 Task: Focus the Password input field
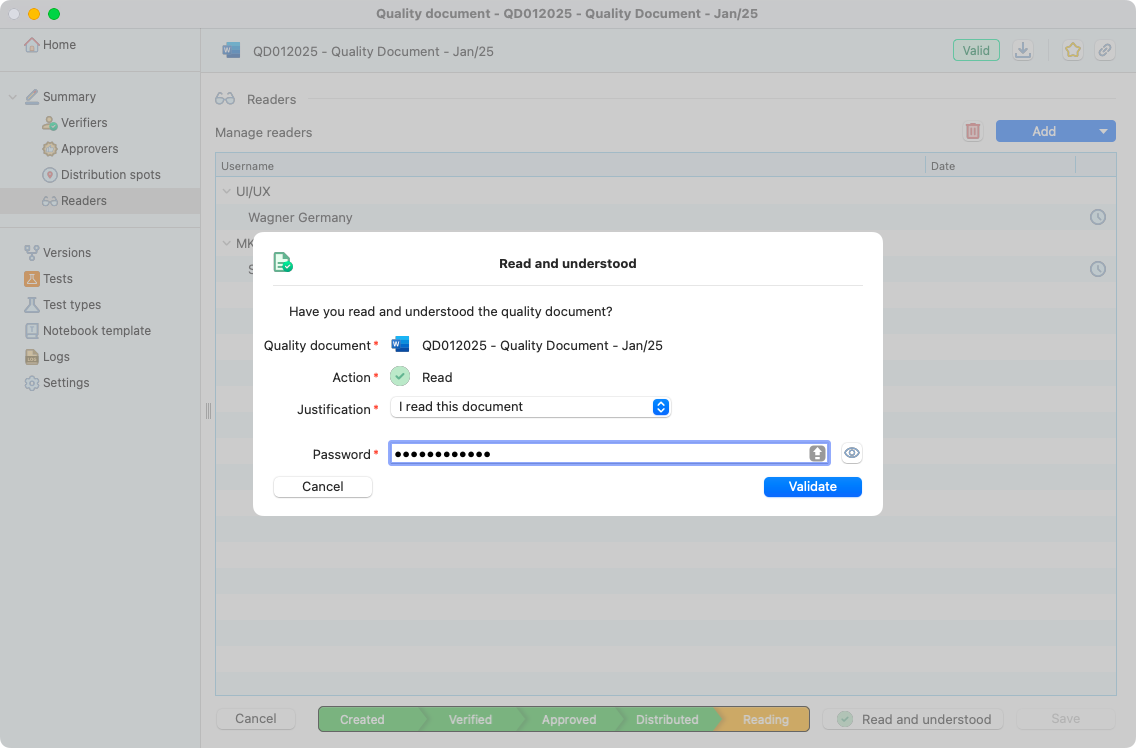coord(609,454)
